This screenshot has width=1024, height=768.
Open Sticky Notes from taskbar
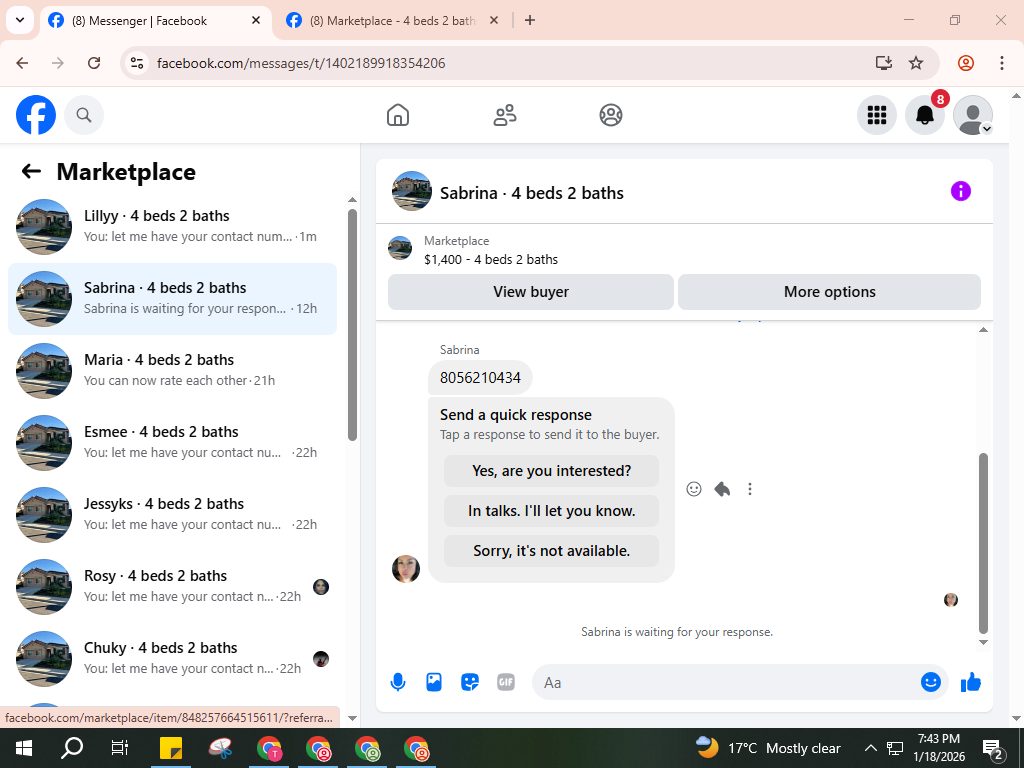(x=171, y=748)
